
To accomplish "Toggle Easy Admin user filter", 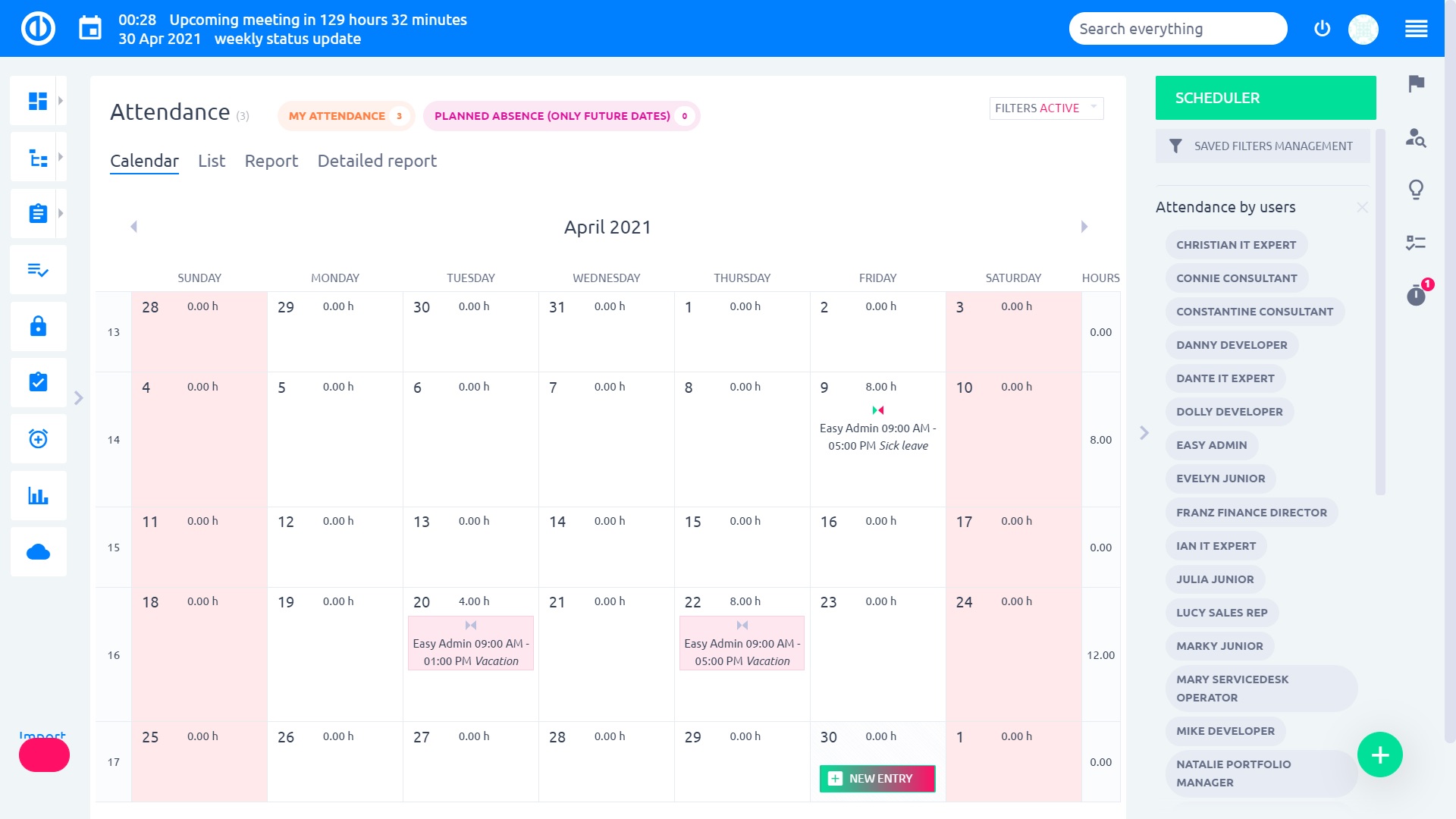I will tap(1211, 445).
